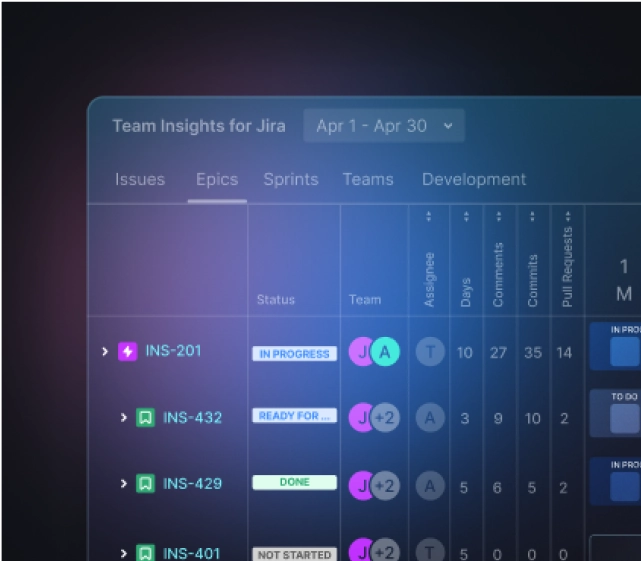Click the IN PROGRESS timeline block in INS-429 row
The width and height of the screenshot is (641, 561).
615,481
